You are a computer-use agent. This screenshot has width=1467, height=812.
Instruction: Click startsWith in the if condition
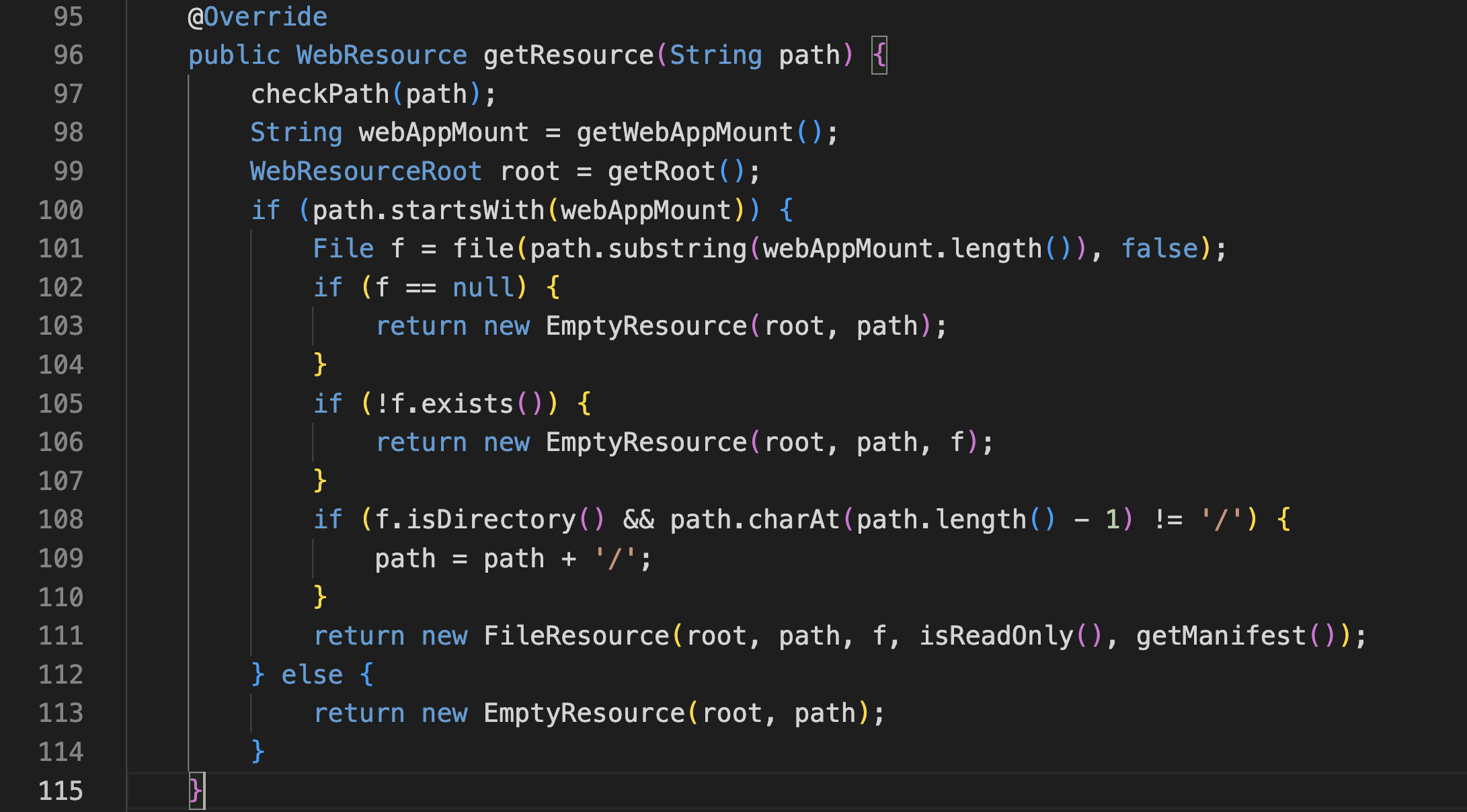point(467,210)
